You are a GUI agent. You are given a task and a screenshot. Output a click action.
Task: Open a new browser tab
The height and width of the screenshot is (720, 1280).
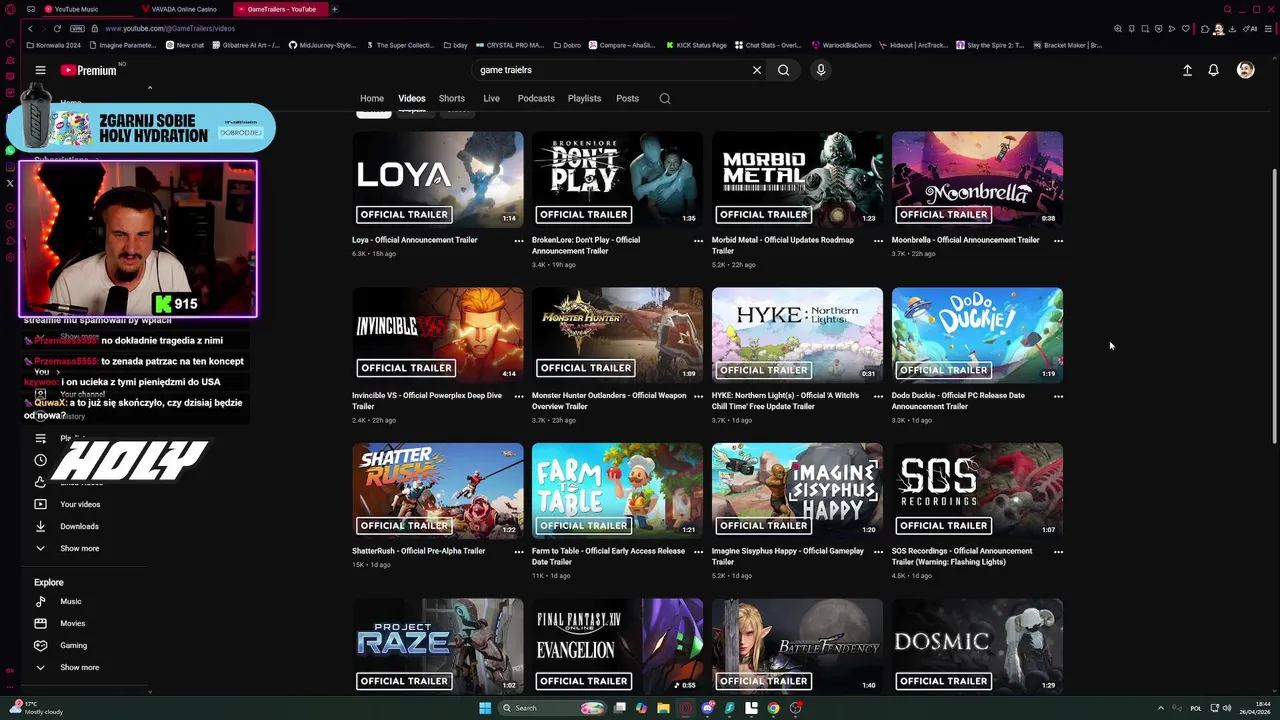335,9
